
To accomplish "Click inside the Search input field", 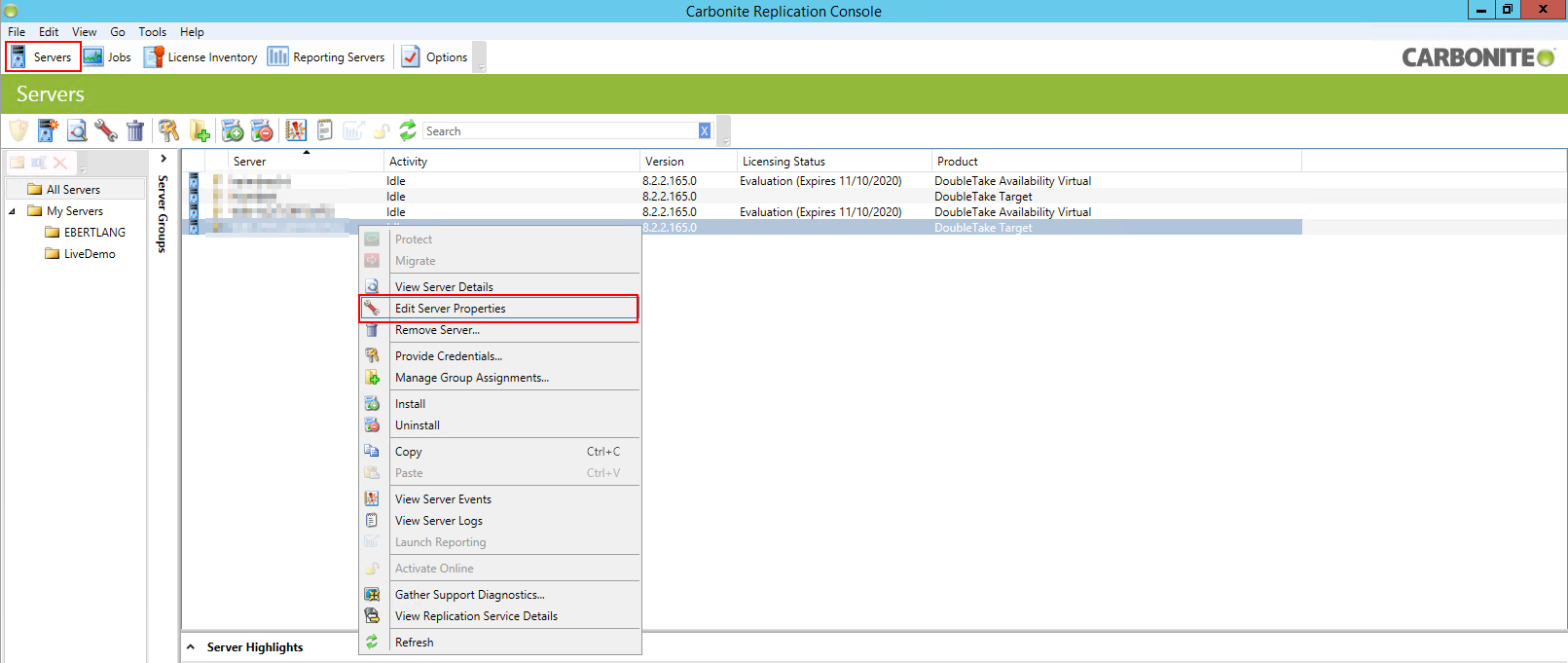I will point(560,131).
